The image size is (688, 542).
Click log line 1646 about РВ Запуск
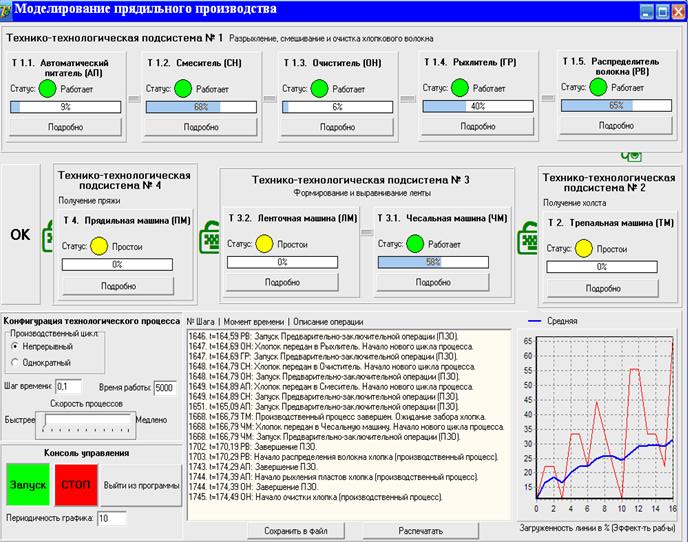[324, 337]
